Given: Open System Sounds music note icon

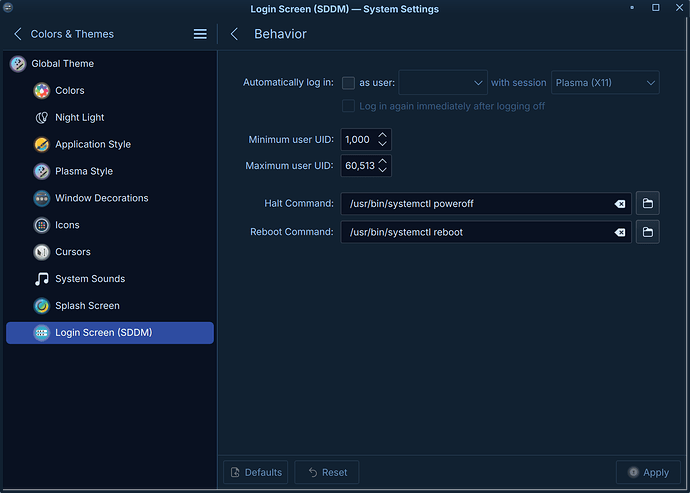Looking at the screenshot, I should (x=41, y=279).
